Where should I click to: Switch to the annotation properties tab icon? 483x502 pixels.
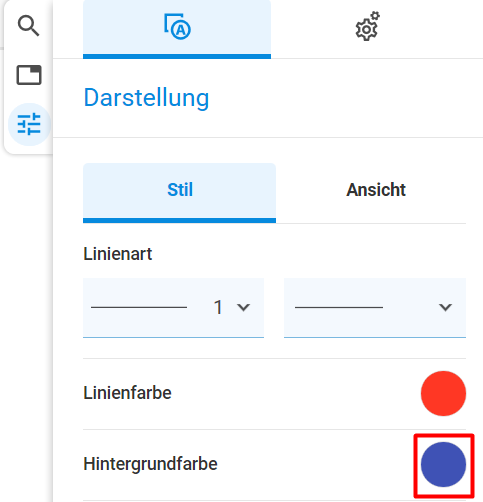pos(177,28)
